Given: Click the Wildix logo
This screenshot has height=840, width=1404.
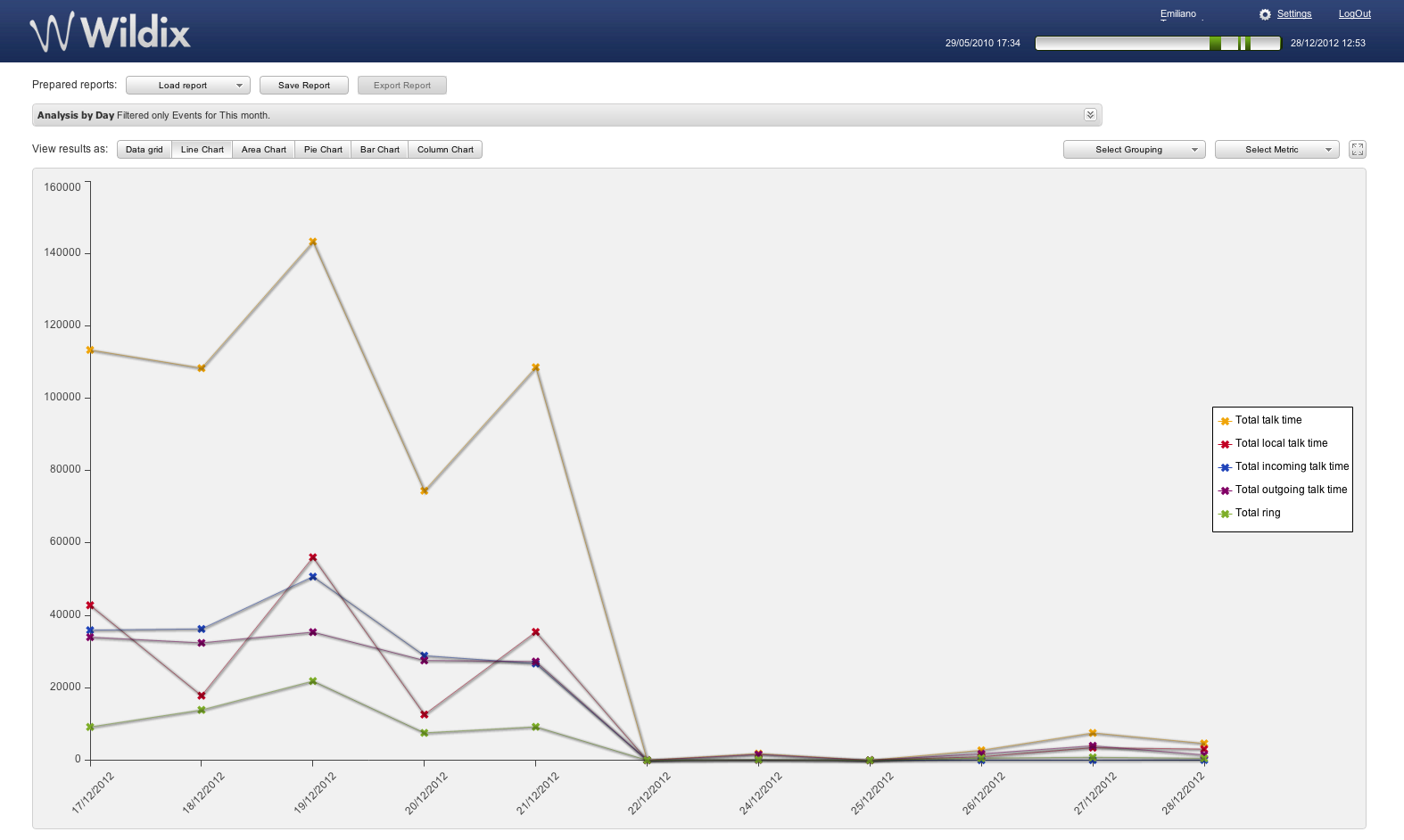Looking at the screenshot, I should pos(111,32).
